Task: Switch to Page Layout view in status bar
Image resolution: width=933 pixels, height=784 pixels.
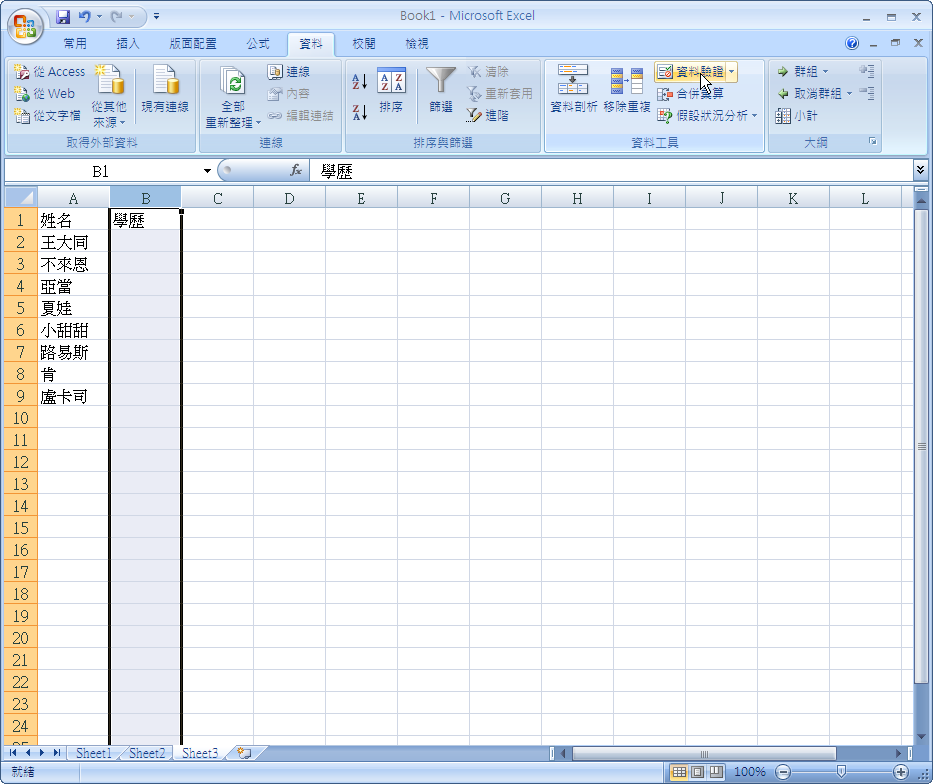Action: [x=698, y=772]
